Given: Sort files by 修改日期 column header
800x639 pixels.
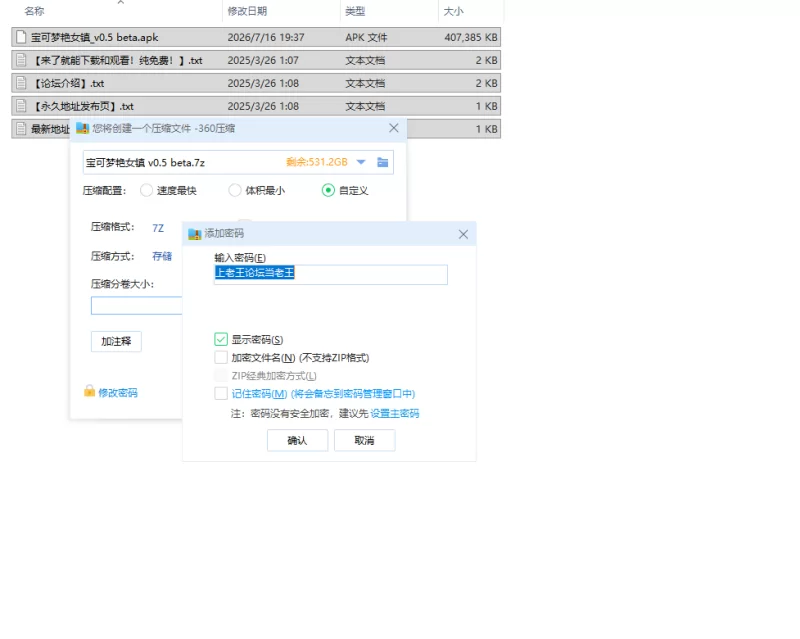Looking at the screenshot, I should pyautogui.click(x=247, y=11).
